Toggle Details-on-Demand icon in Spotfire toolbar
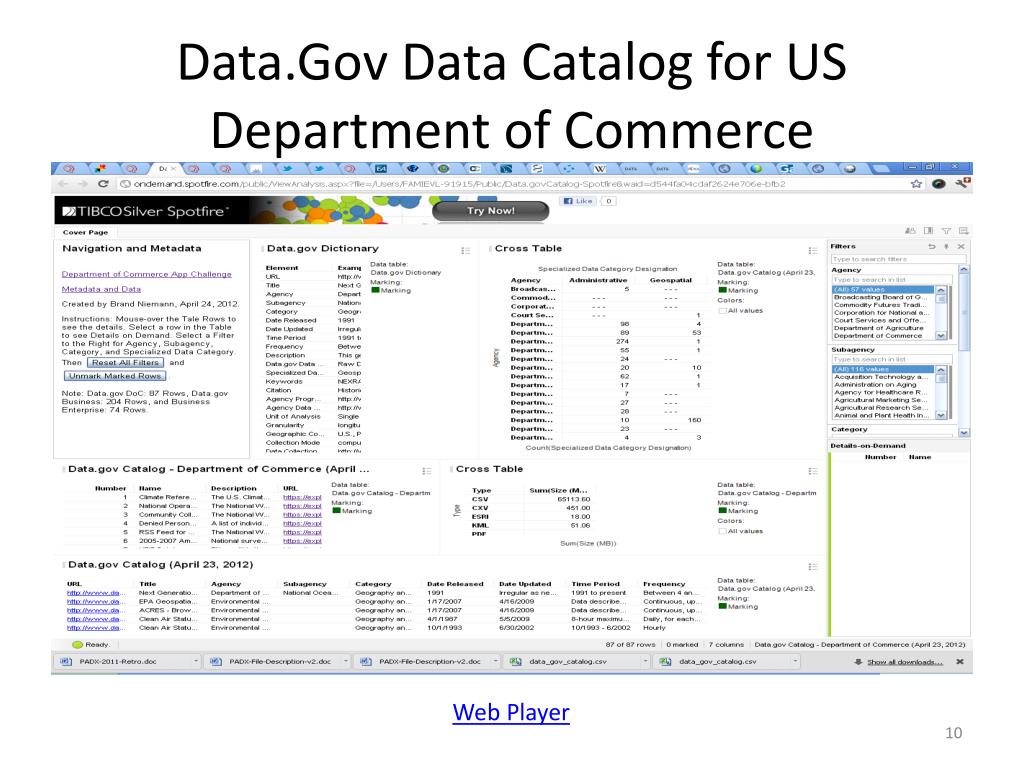The height and width of the screenshot is (768, 1024). (963, 231)
